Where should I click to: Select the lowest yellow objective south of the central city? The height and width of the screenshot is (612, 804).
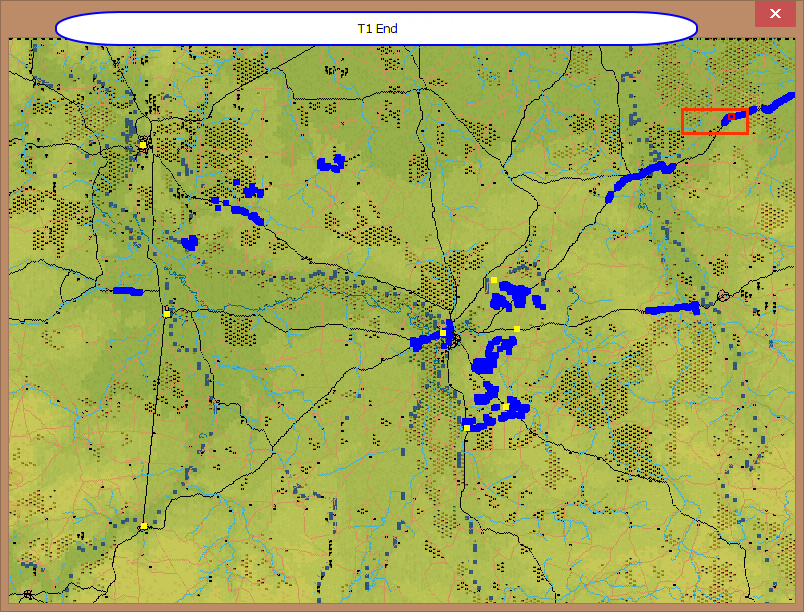click(x=466, y=427)
